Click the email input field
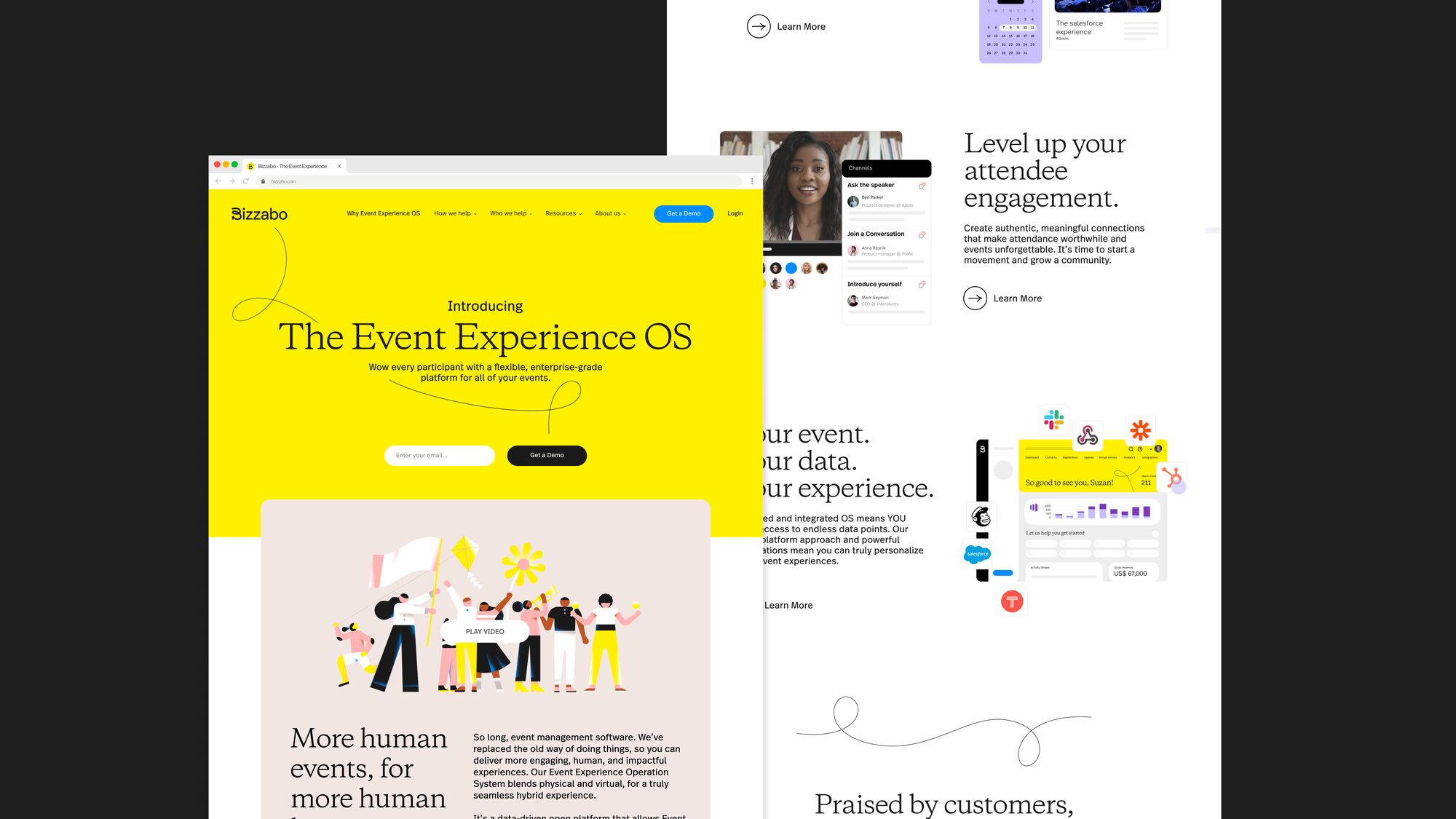The width and height of the screenshot is (1456, 819). pos(438,455)
